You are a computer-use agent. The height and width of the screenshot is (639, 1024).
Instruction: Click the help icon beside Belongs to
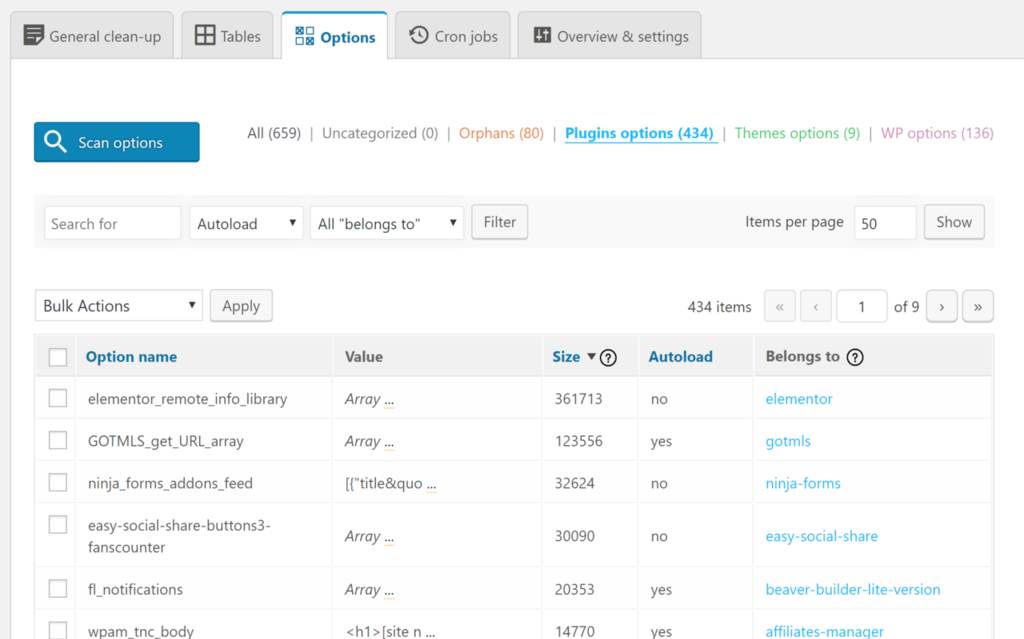(855, 357)
